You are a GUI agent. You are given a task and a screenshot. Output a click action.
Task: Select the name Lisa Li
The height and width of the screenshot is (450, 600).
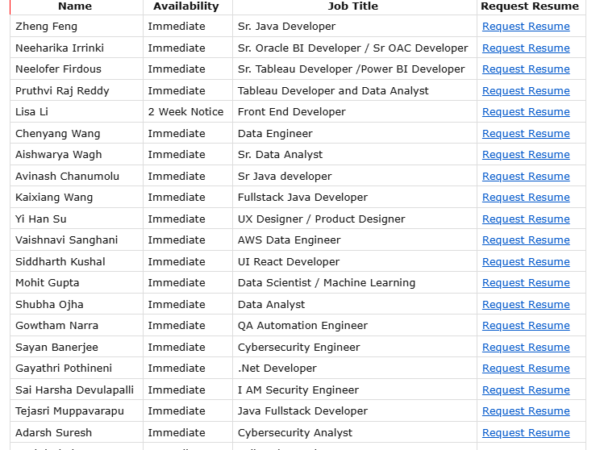pyautogui.click(x=32, y=112)
